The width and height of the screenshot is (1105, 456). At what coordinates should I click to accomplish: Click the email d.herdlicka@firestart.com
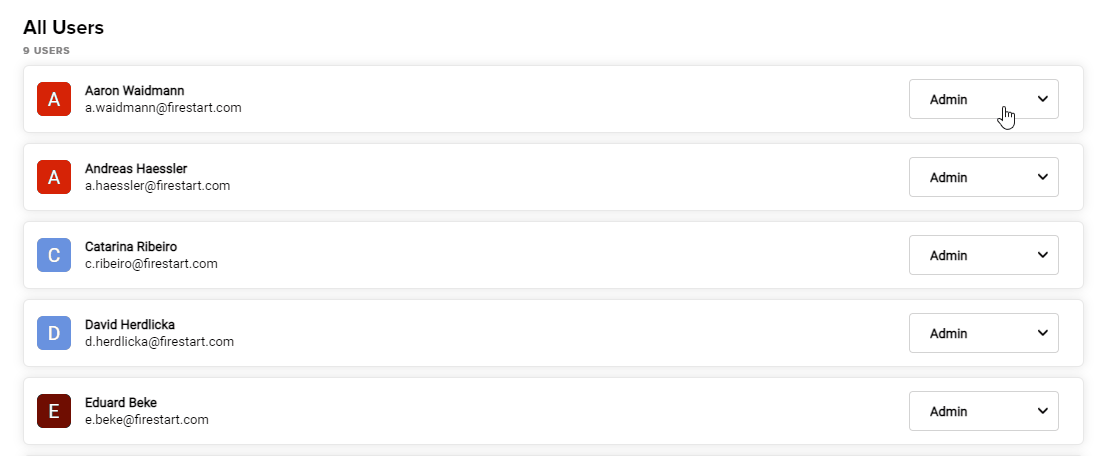pyautogui.click(x=159, y=342)
